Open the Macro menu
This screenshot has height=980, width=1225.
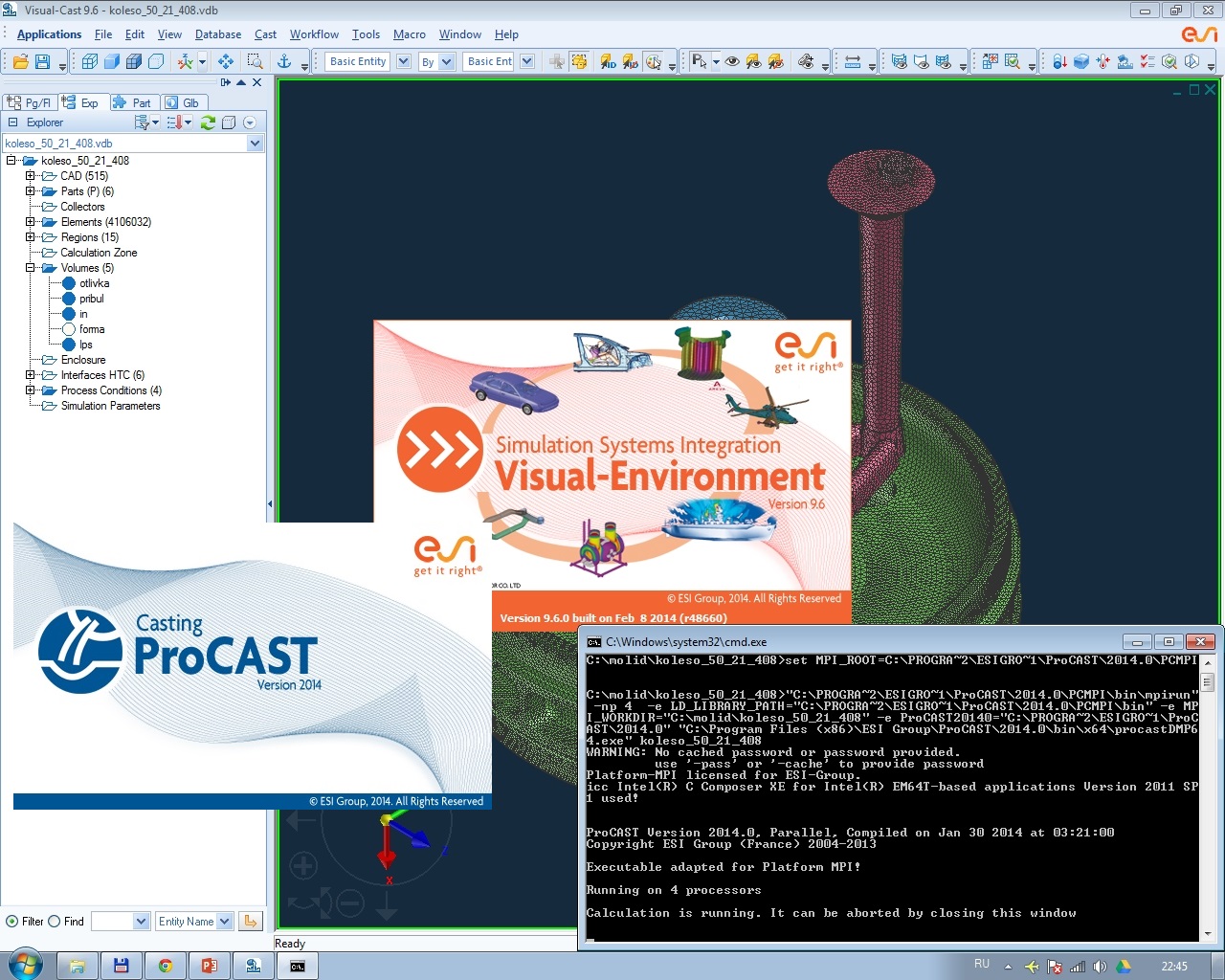point(409,34)
